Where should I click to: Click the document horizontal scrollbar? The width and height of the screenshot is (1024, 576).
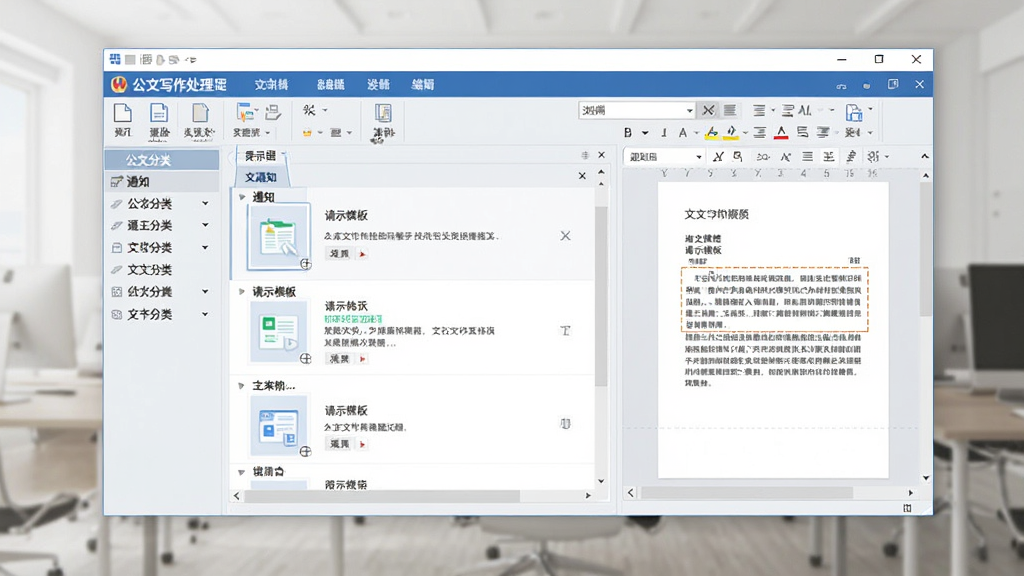(747, 492)
